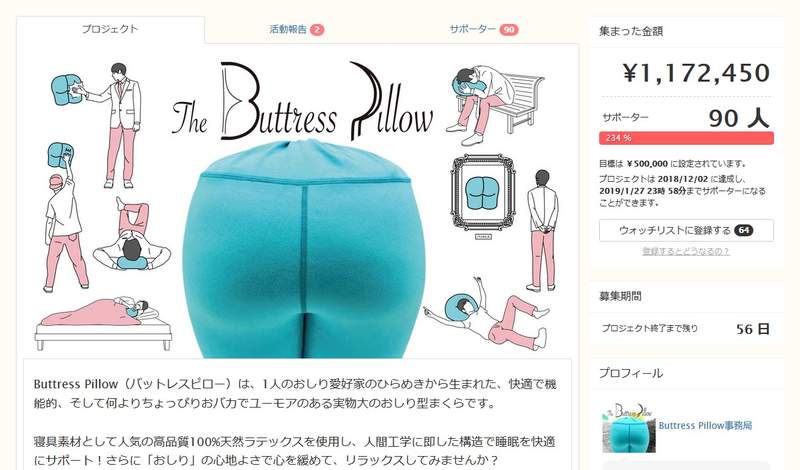
Task: Open the Buttress Pillow事務局 profile link
Action: pos(705,425)
